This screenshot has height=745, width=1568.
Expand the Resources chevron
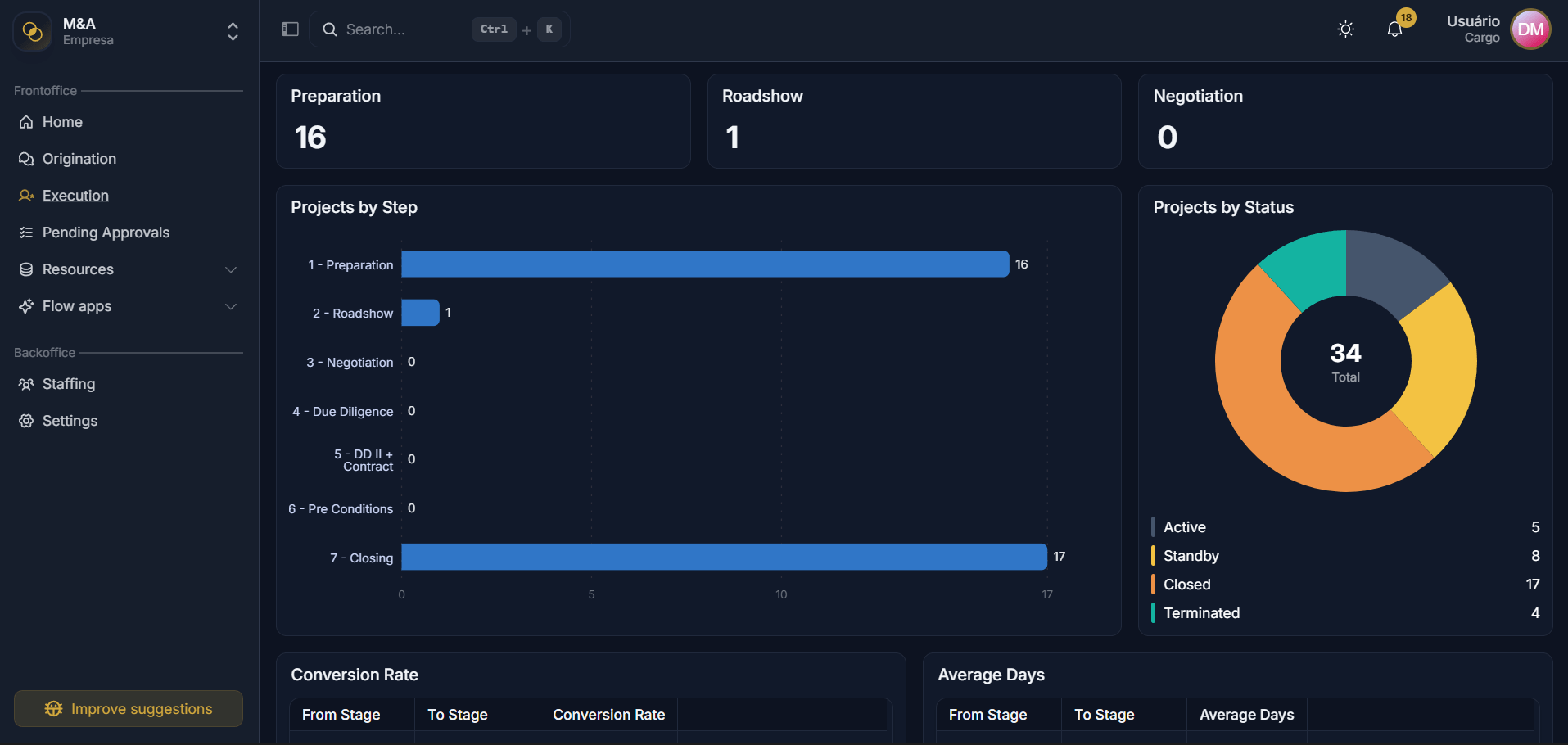(231, 269)
